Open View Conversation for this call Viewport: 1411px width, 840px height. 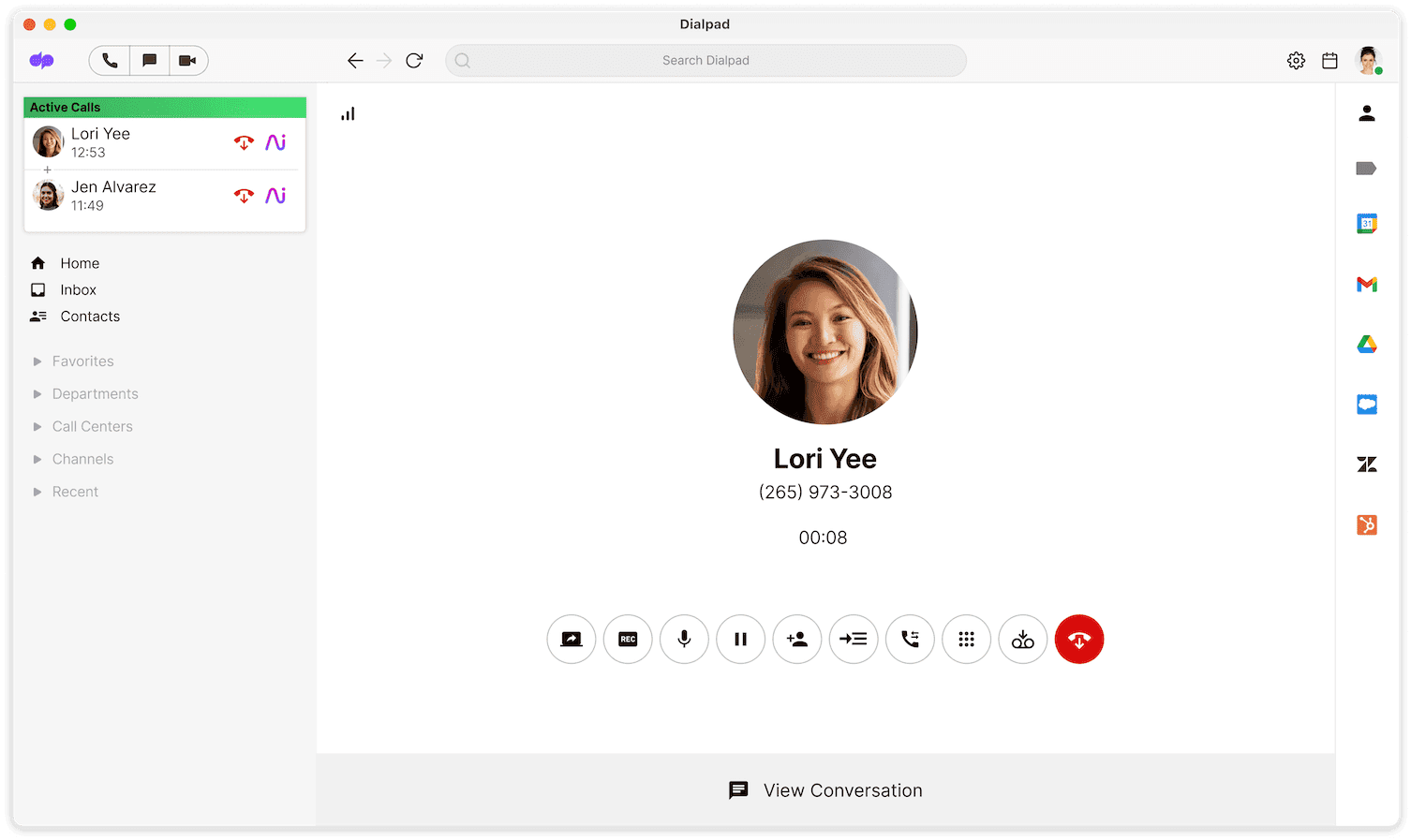pos(824,789)
